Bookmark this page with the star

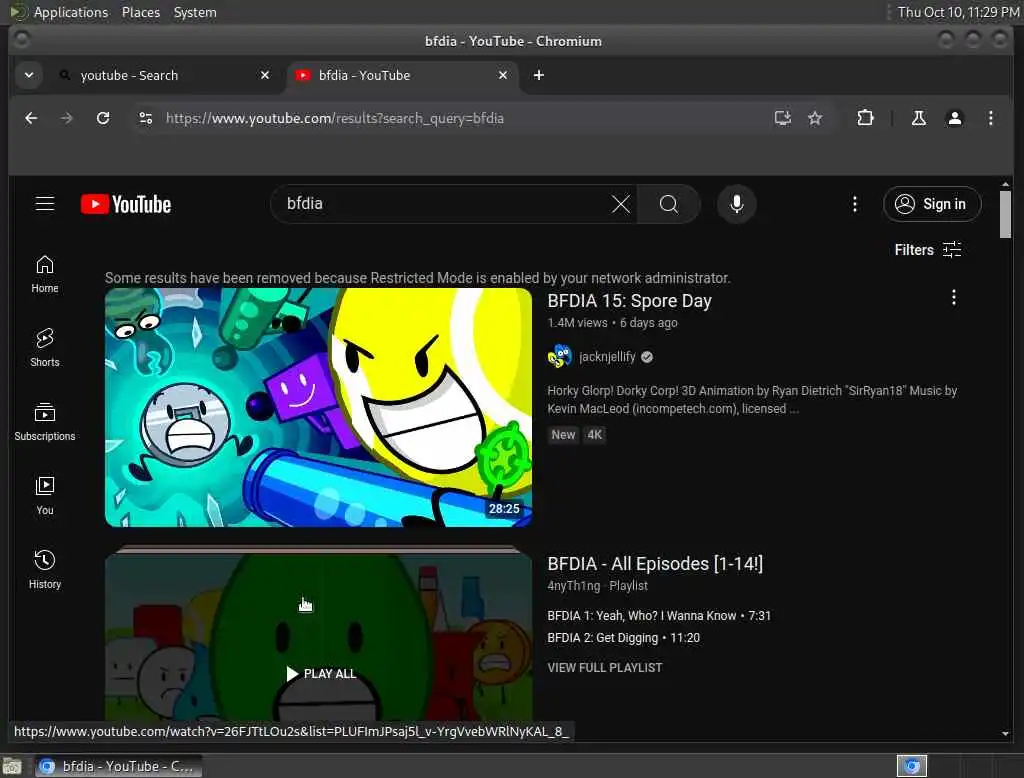coord(814,118)
